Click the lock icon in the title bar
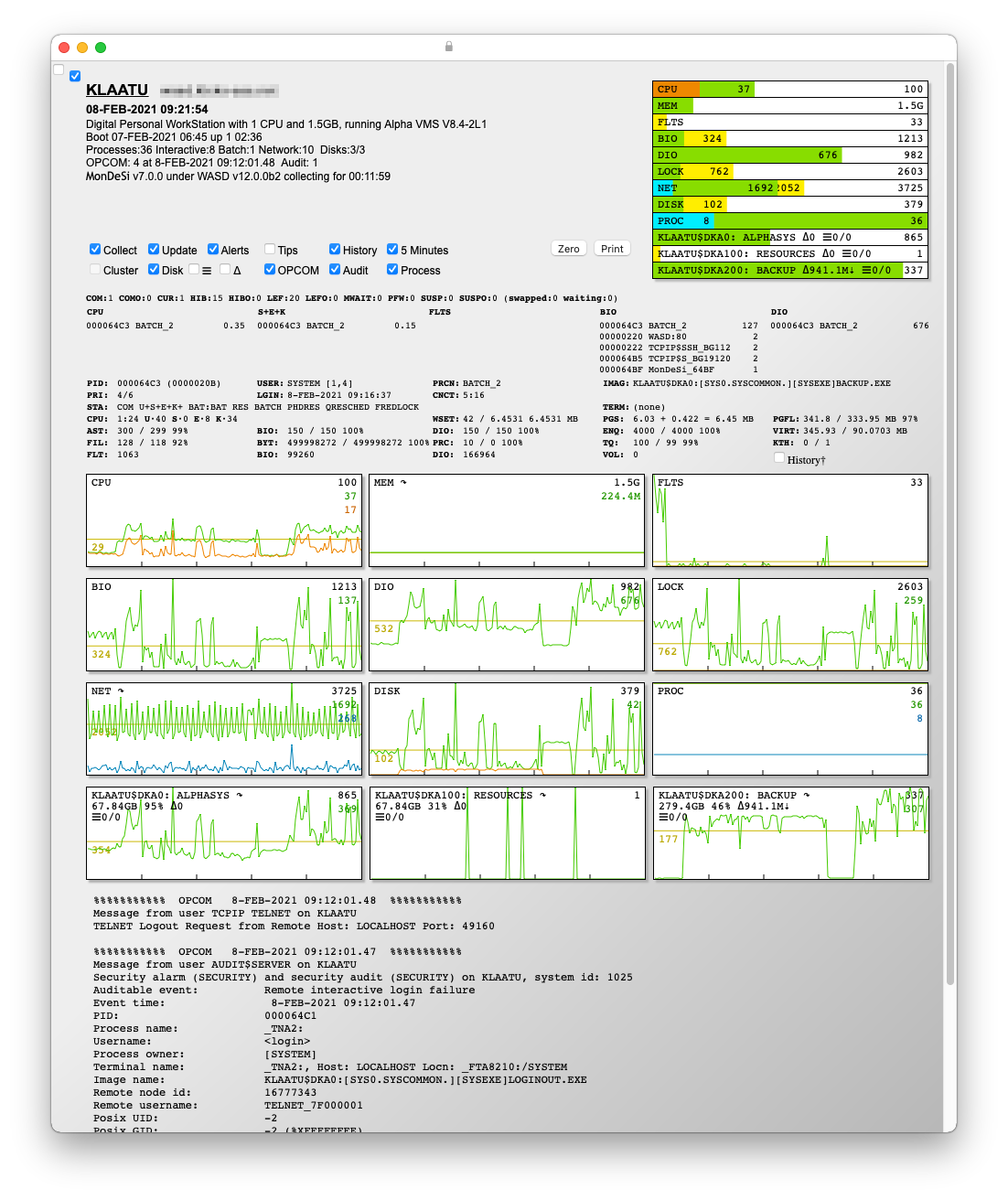This screenshot has height=1200, width=1008. (x=448, y=47)
